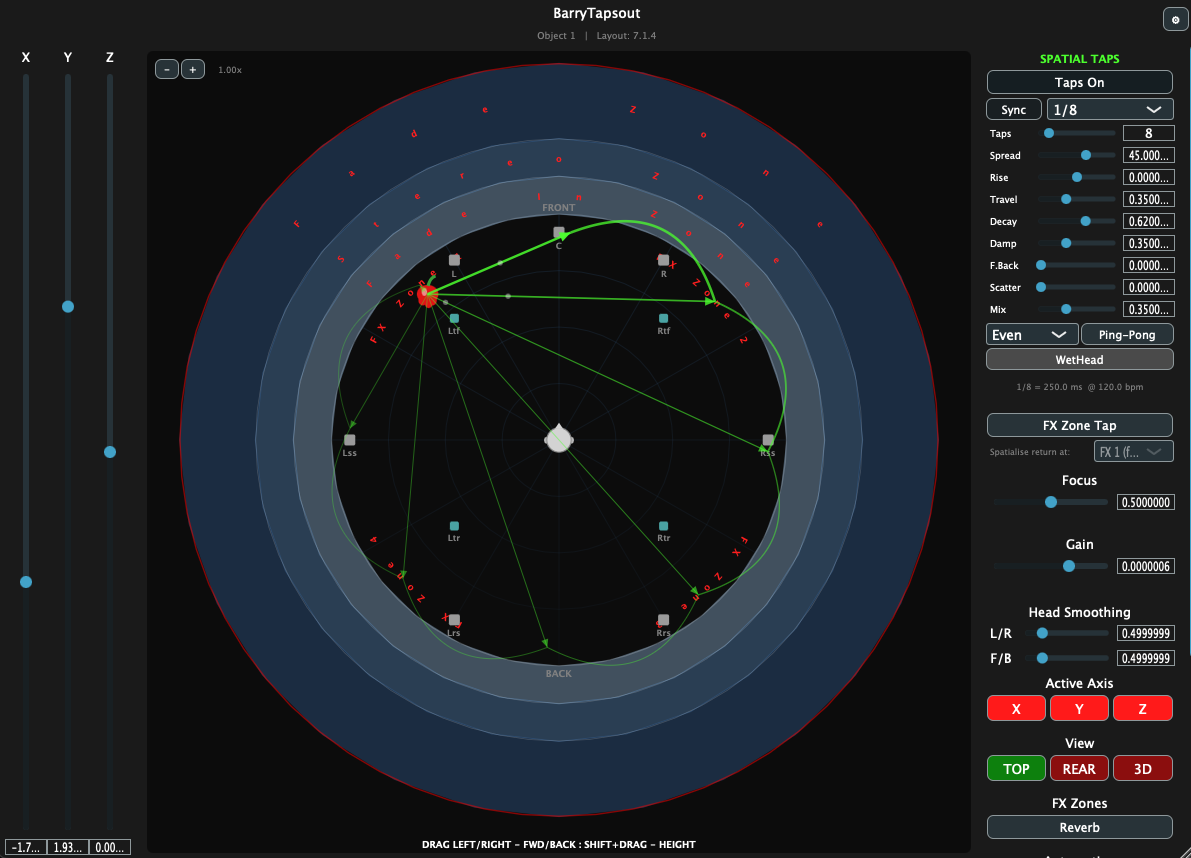Switch to the REAR view
This screenshot has height=858, width=1191.
point(1079,768)
